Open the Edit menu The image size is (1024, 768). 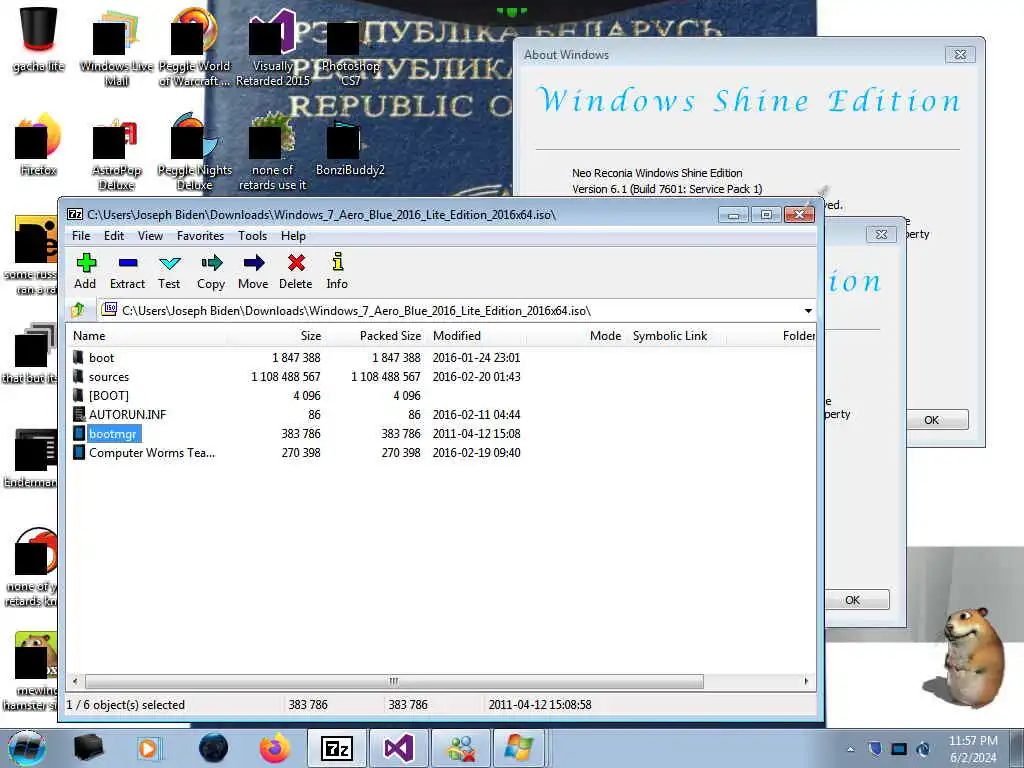click(114, 236)
